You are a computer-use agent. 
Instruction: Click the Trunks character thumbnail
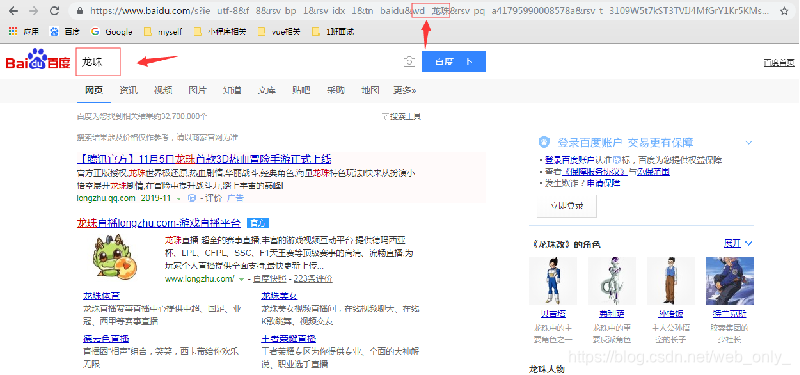(730, 281)
